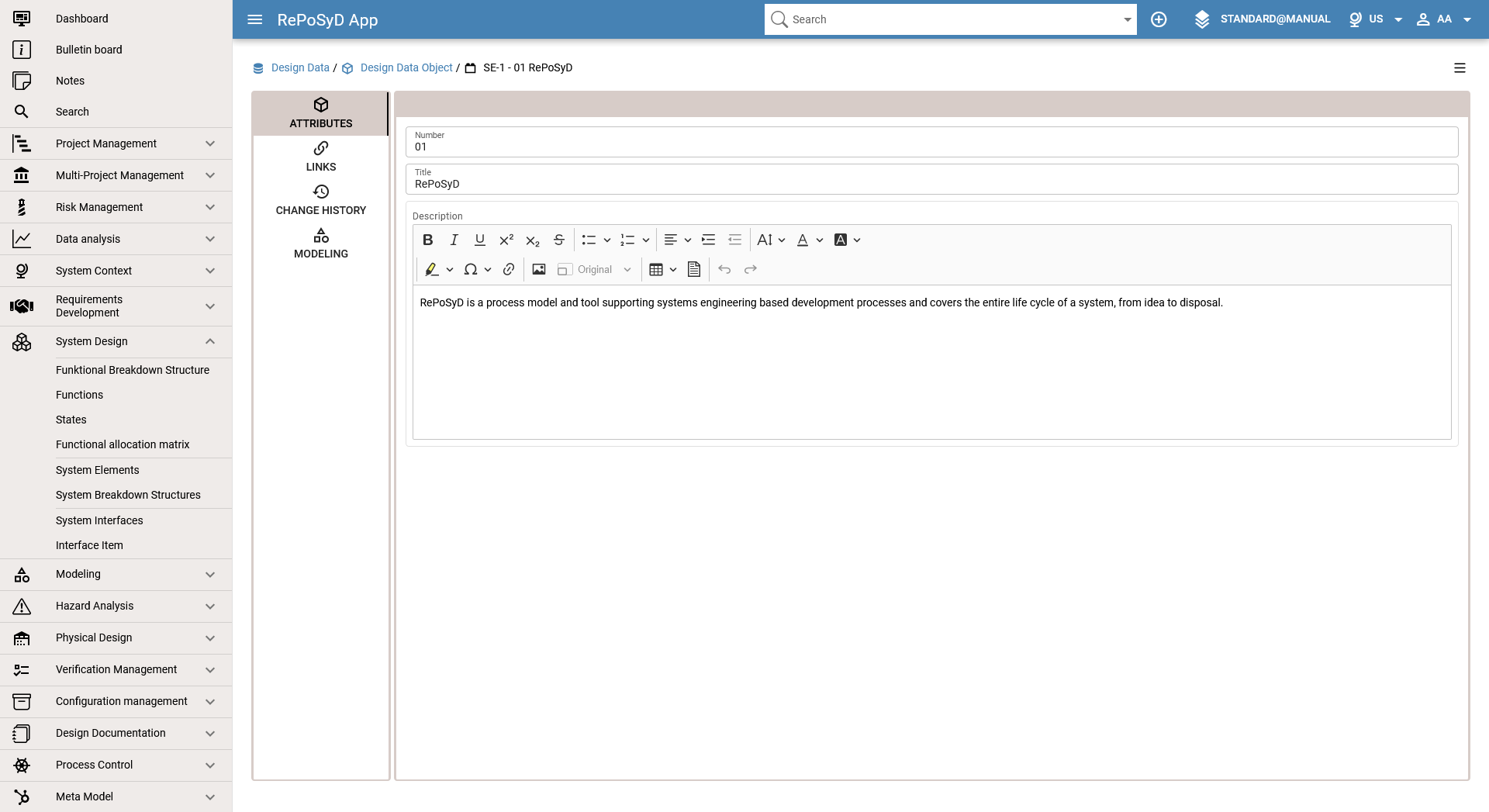Apply strikethrough formatting
This screenshot has height=812, width=1489.
click(x=559, y=240)
